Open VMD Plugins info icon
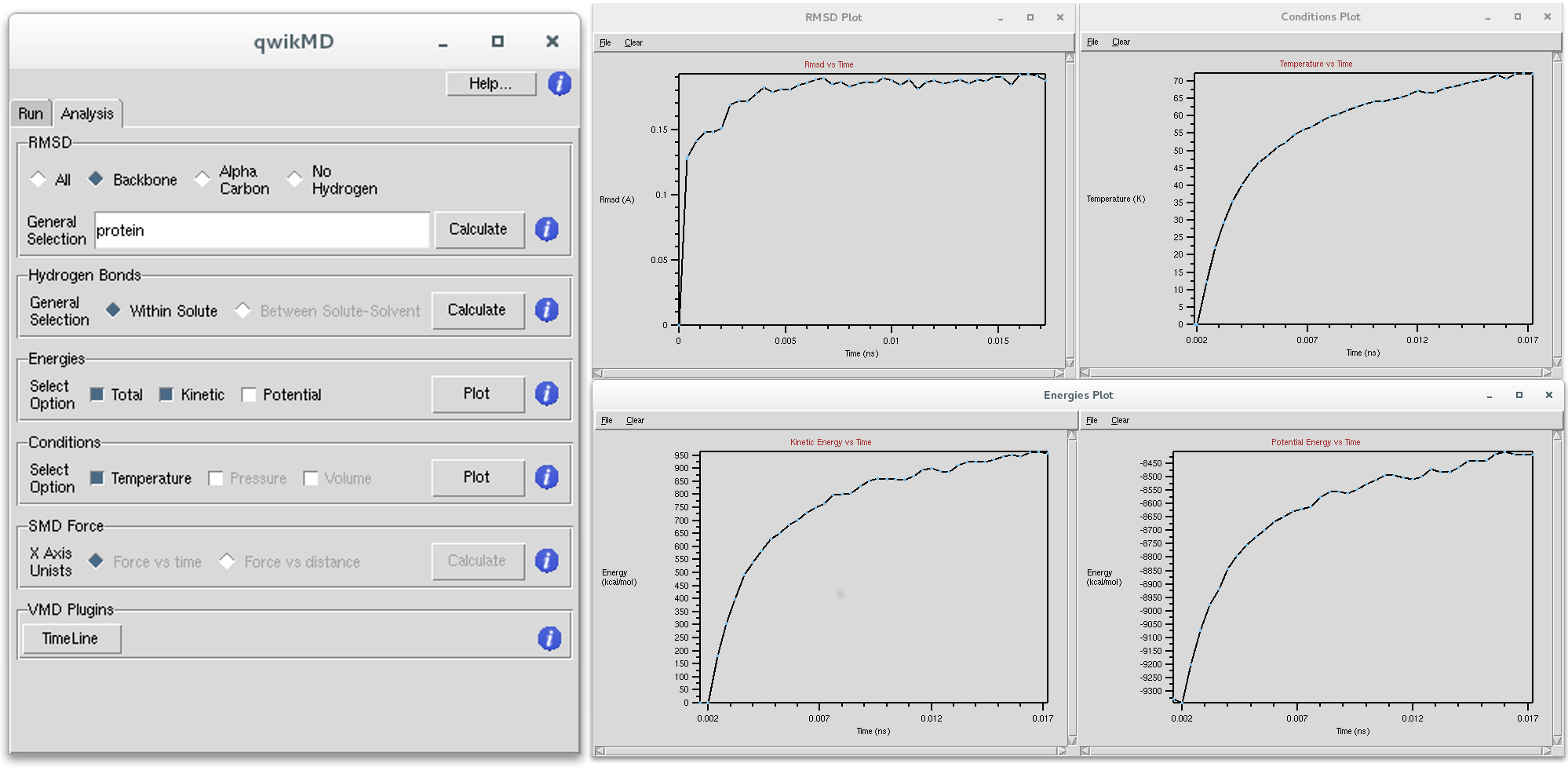1568x771 pixels. 549,638
